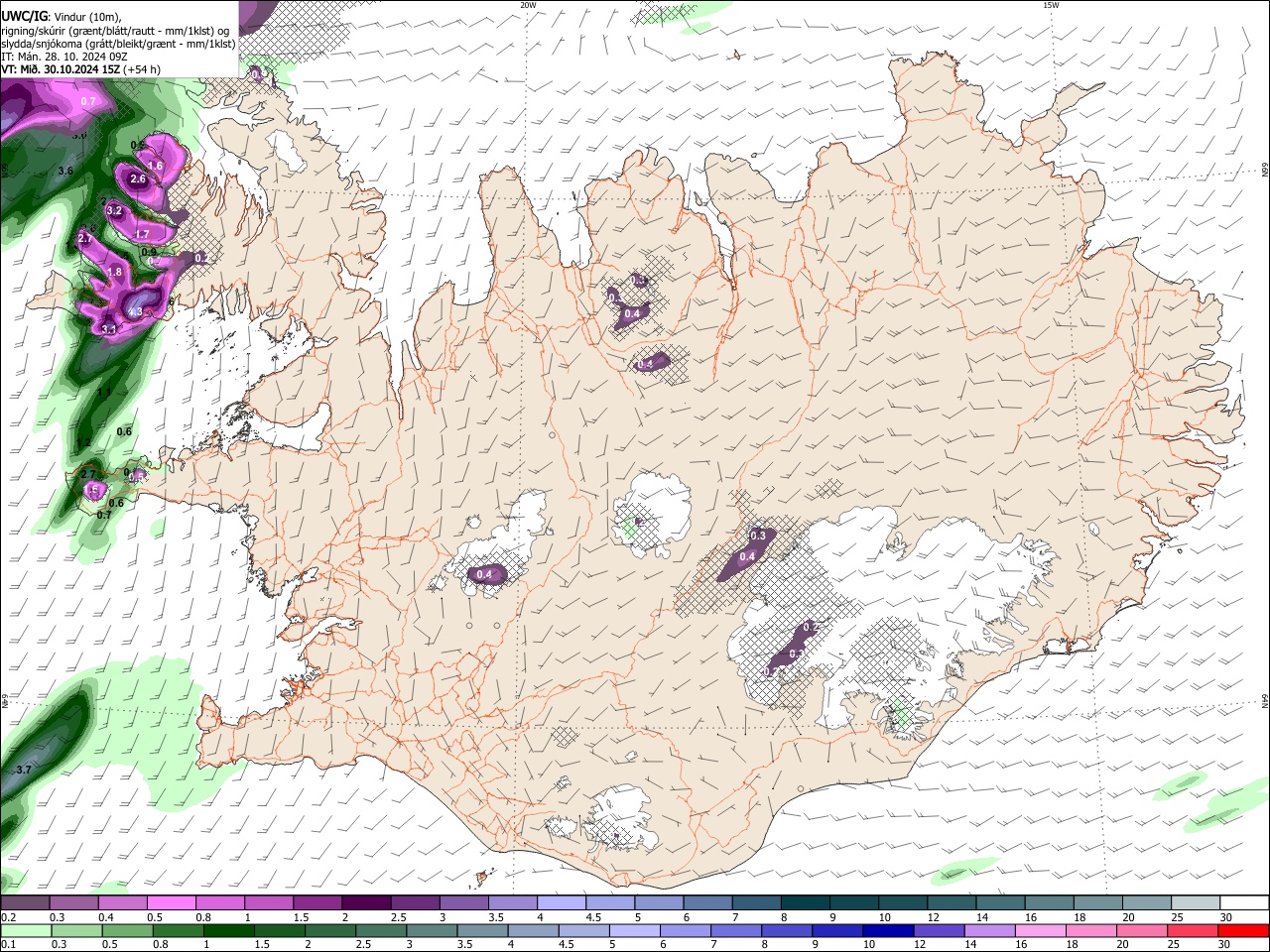Click the 3.7 rain value near bottom-left coast
Image resolution: width=1270 pixels, height=952 pixels.
coord(25,770)
